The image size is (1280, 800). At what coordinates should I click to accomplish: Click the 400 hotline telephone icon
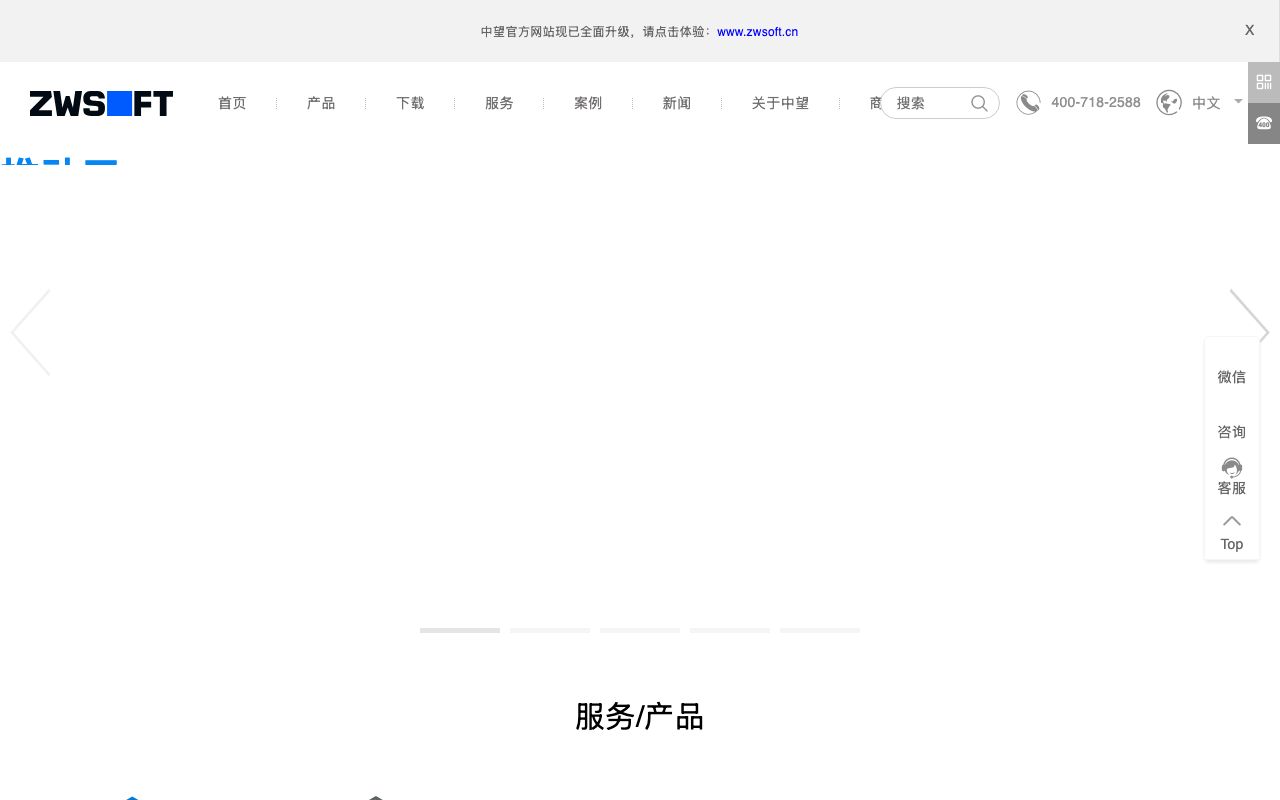[x=1264, y=124]
